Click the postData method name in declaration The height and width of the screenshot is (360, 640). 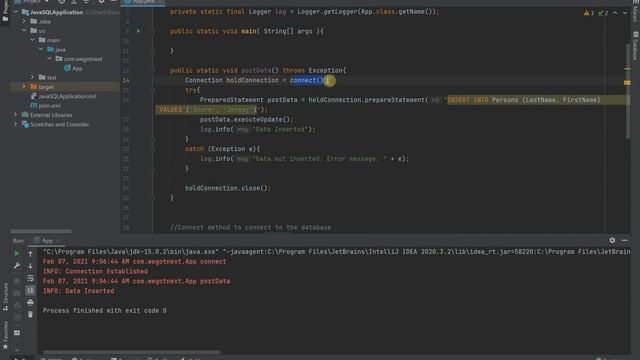pos(256,70)
